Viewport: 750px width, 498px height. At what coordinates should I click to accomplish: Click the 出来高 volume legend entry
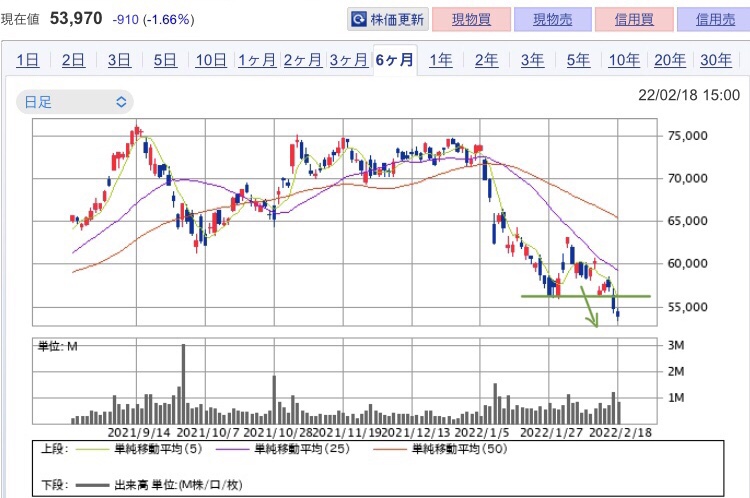(x=159, y=485)
